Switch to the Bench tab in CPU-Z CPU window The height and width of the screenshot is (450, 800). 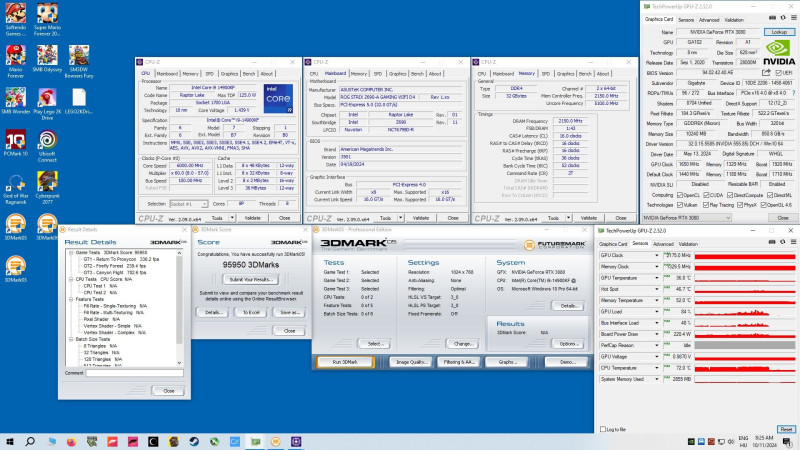pos(248,73)
